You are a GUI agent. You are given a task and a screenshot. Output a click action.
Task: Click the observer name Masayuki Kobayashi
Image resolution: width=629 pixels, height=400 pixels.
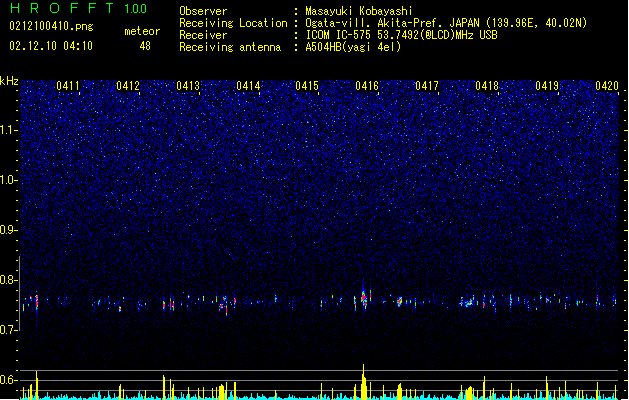(359, 11)
